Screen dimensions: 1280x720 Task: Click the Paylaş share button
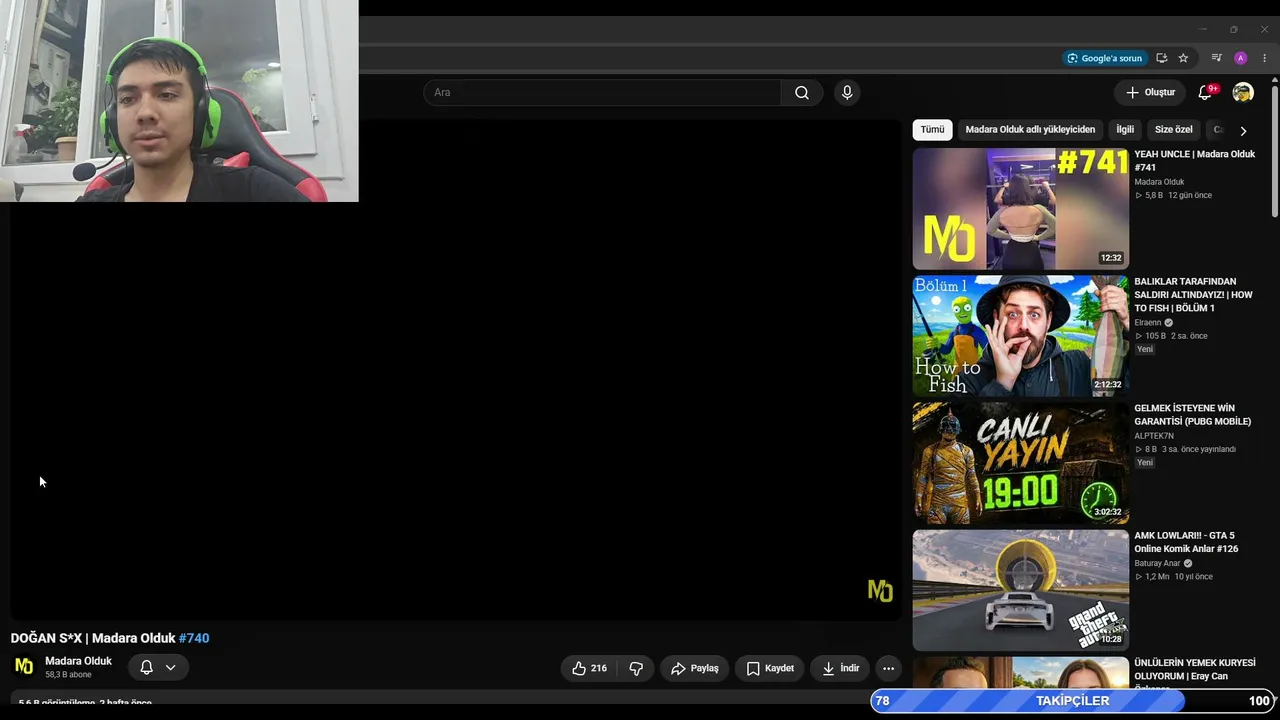(694, 668)
